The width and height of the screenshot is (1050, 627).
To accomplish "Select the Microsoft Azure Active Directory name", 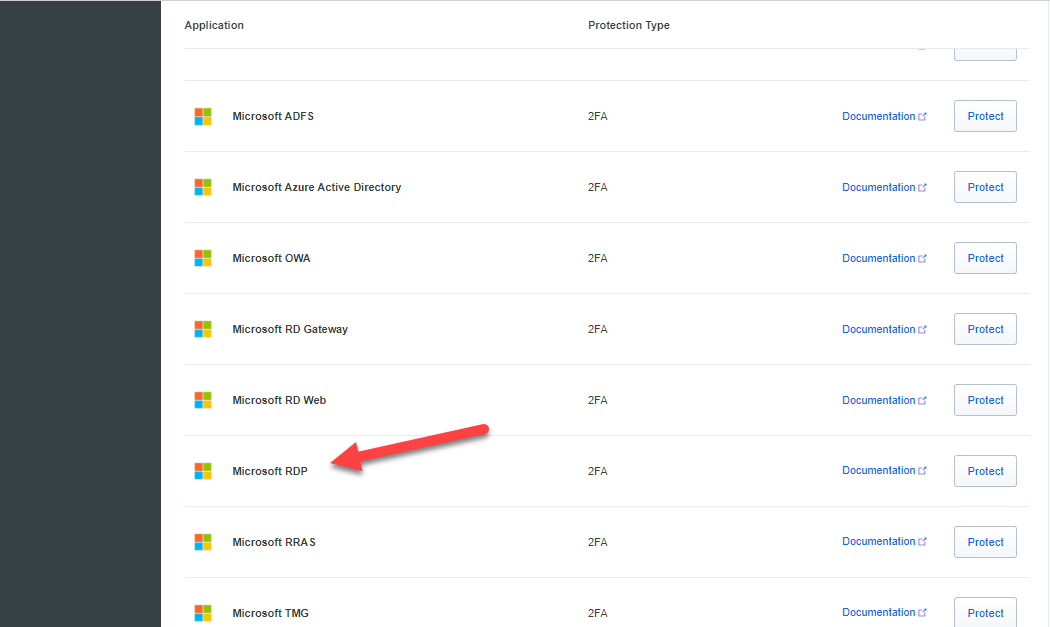I will pos(317,188).
